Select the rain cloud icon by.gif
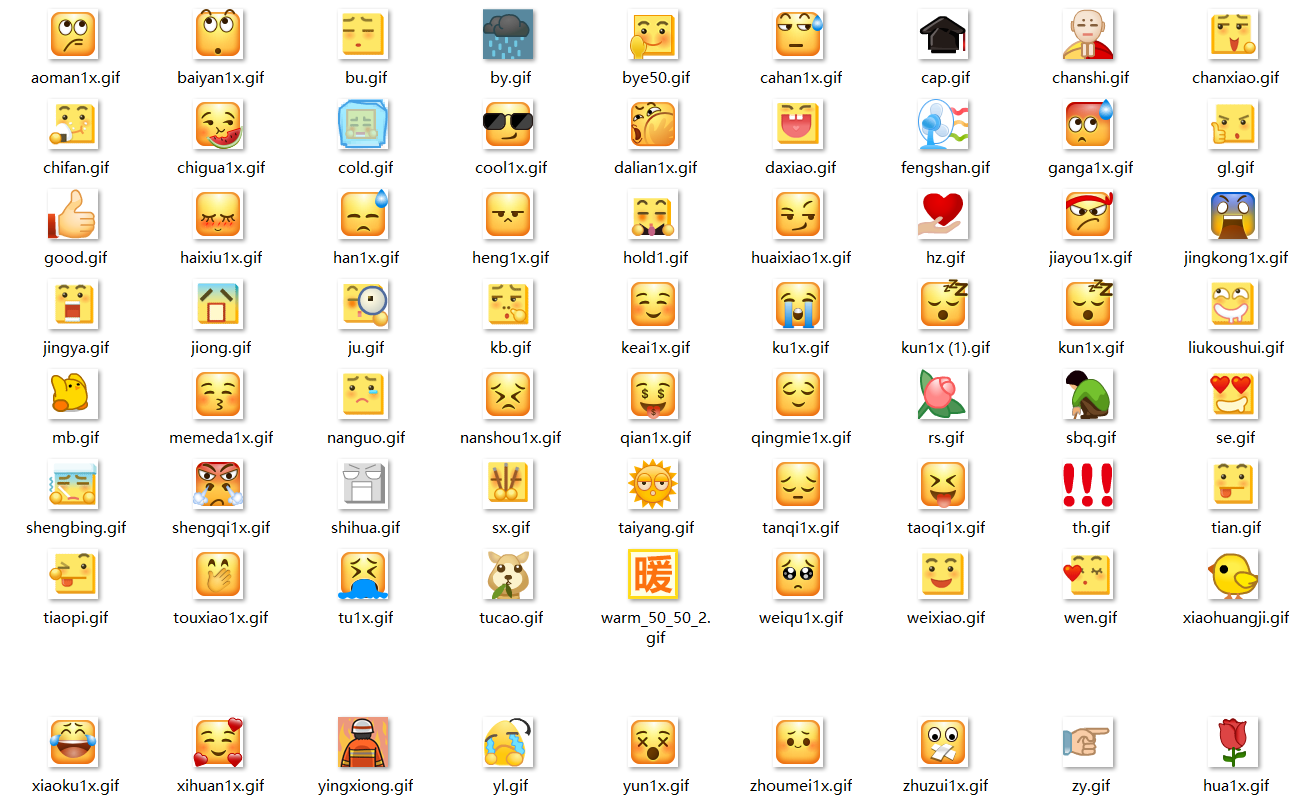Viewport: 1309px width, 803px height. (508, 35)
